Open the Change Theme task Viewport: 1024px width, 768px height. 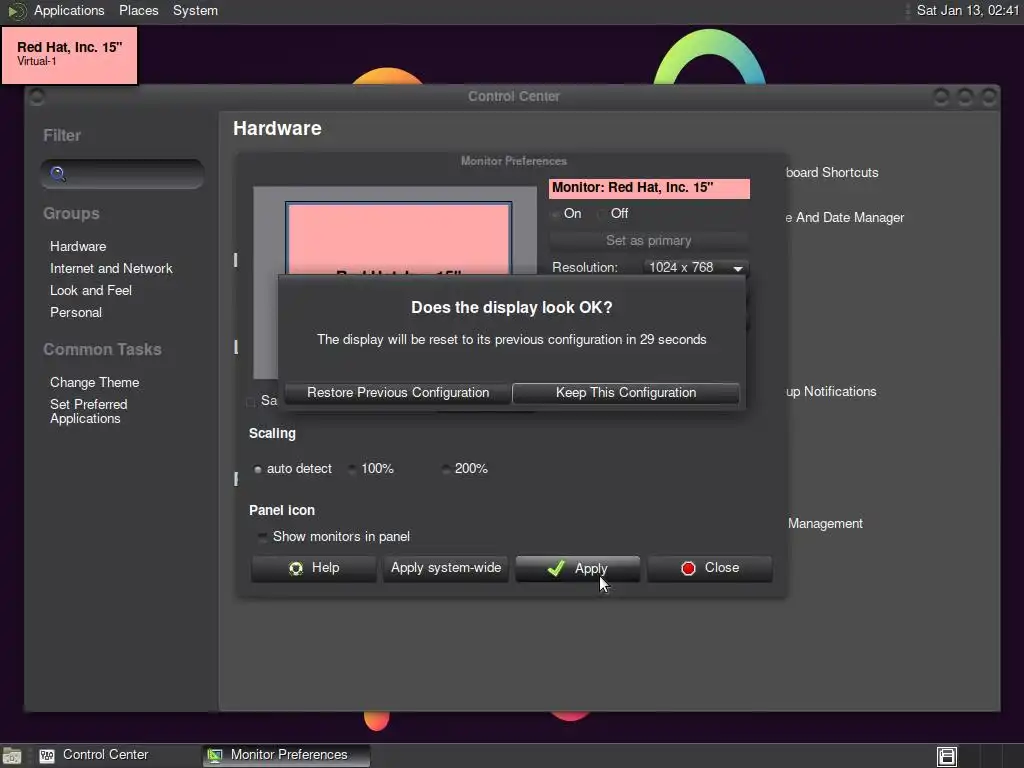tap(94, 382)
